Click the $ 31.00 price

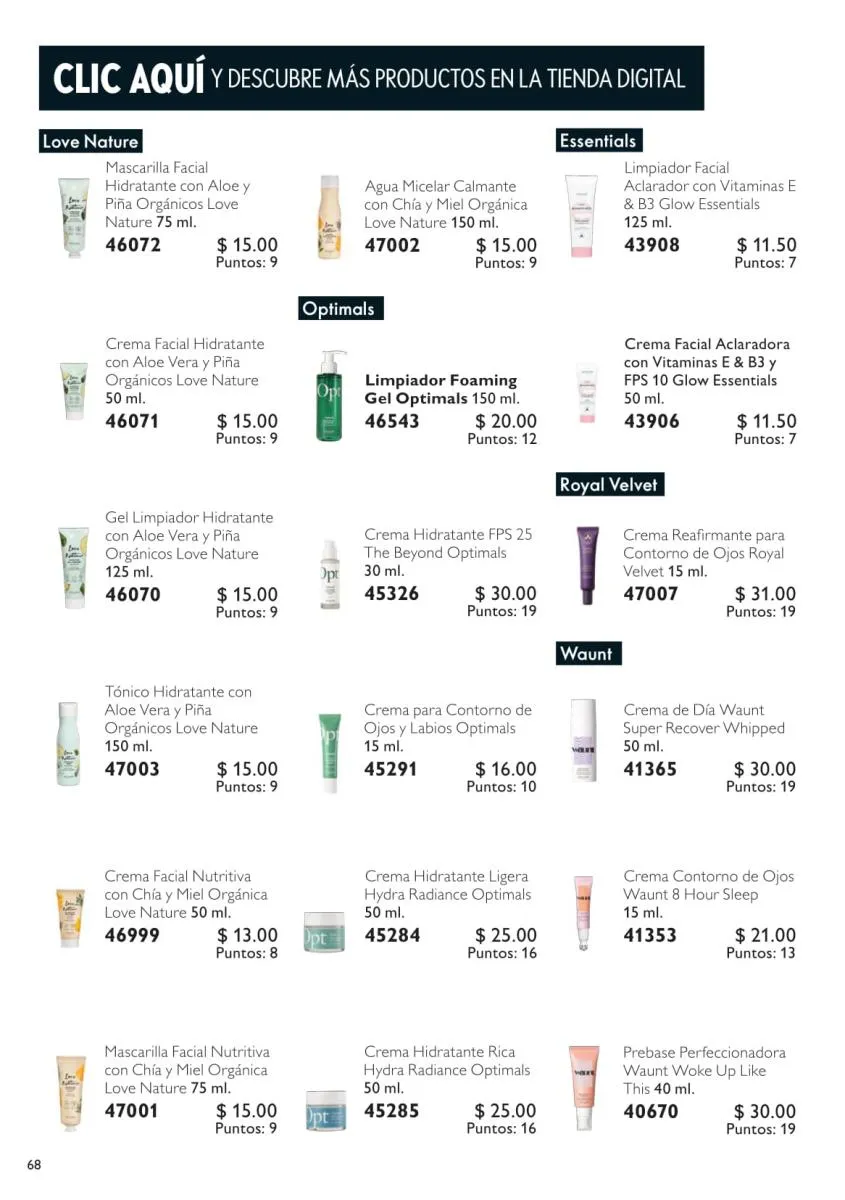click(765, 594)
